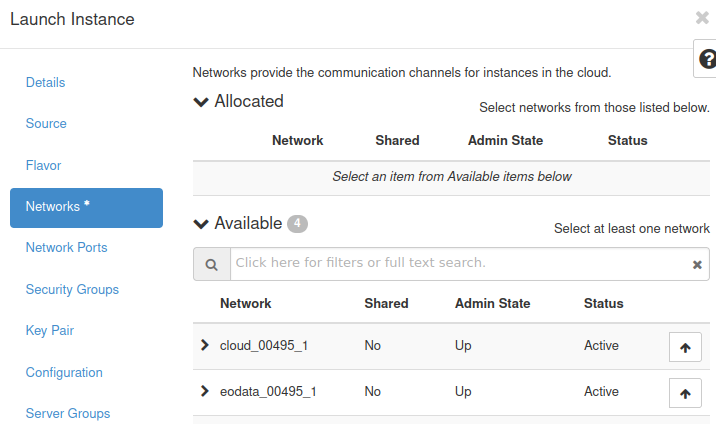
Task: Switch to the Configuration step
Action: (64, 372)
